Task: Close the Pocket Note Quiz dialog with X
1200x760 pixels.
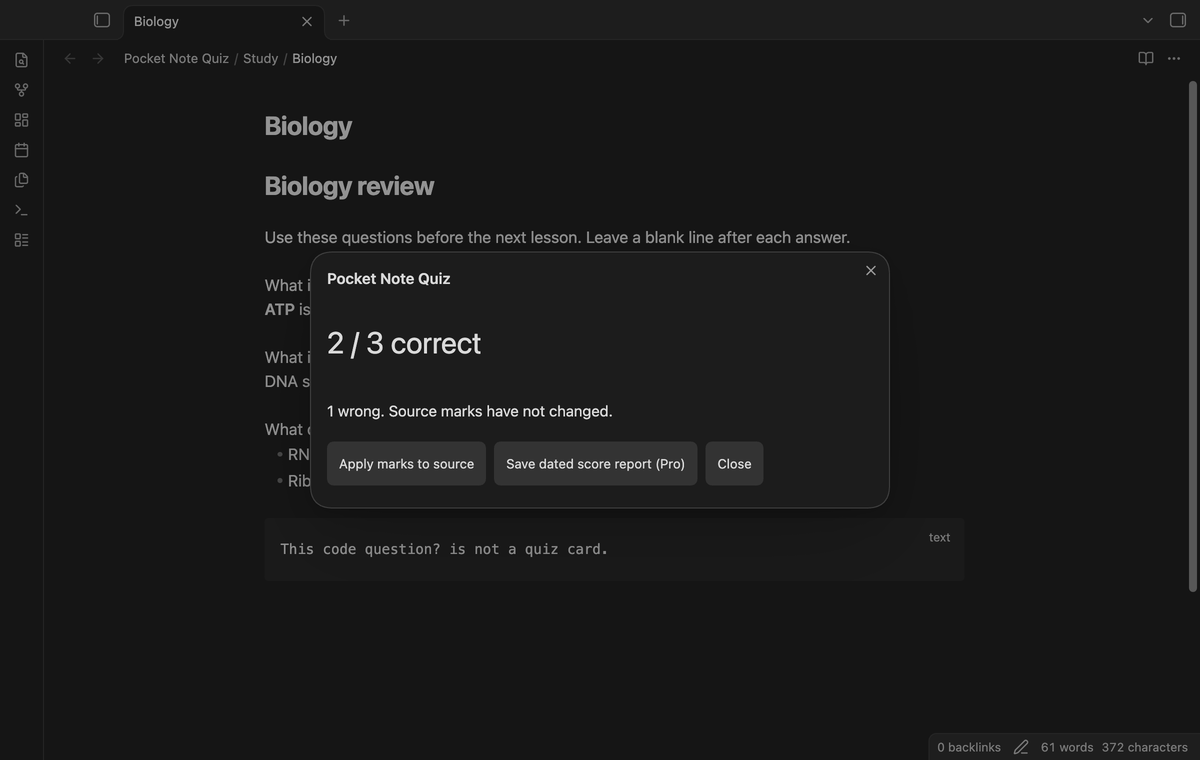Action: [x=871, y=271]
